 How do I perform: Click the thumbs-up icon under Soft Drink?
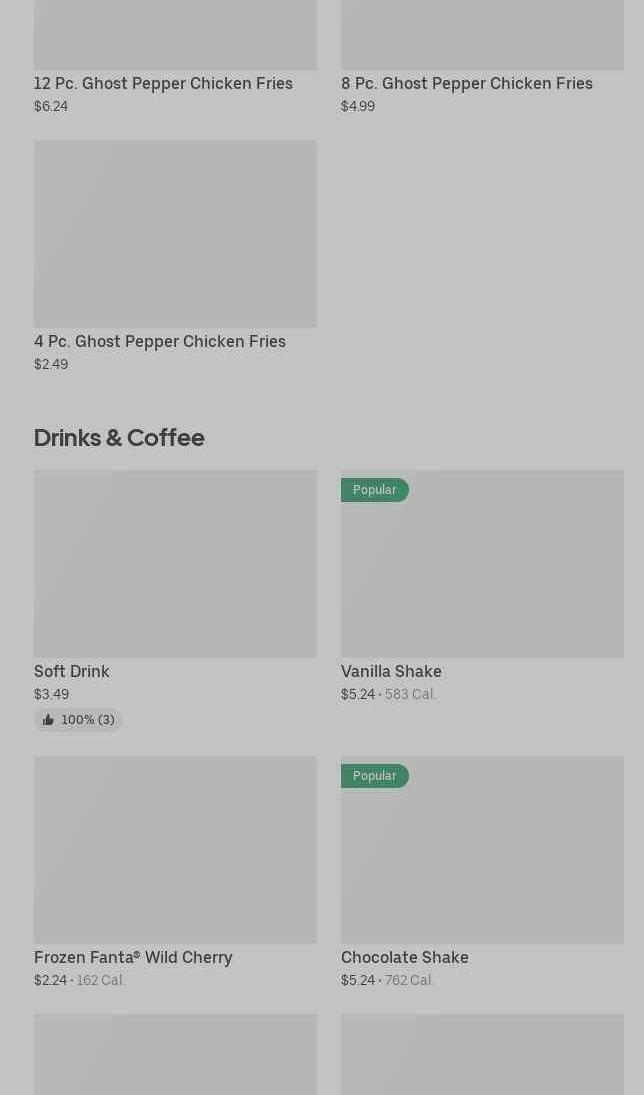pos(48,720)
